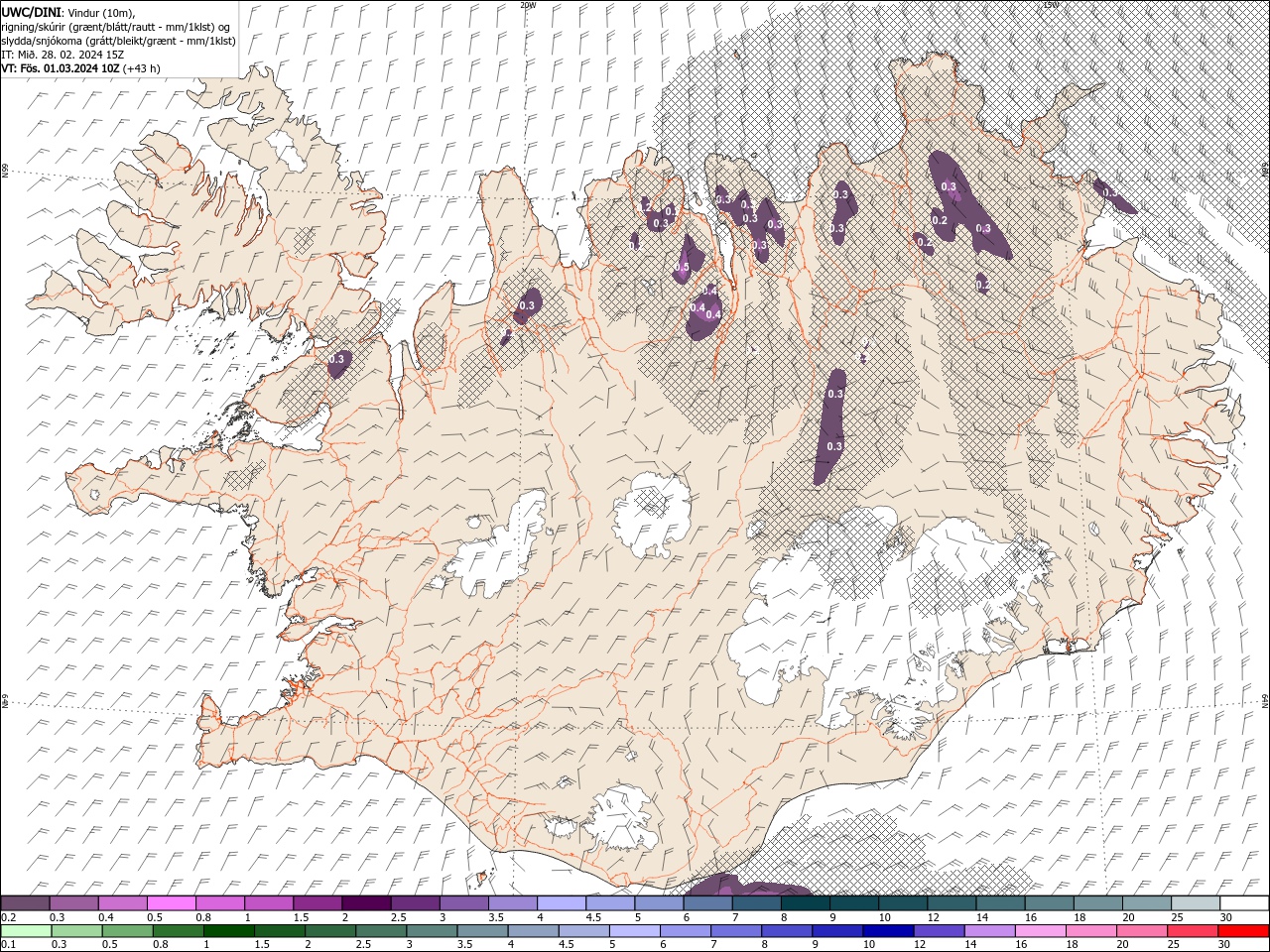Click the 'slydda/snjókoma (grátt/bleikt/grænt - mm/1klst)' line
Screen dimensions: 1270x952
coord(118,41)
